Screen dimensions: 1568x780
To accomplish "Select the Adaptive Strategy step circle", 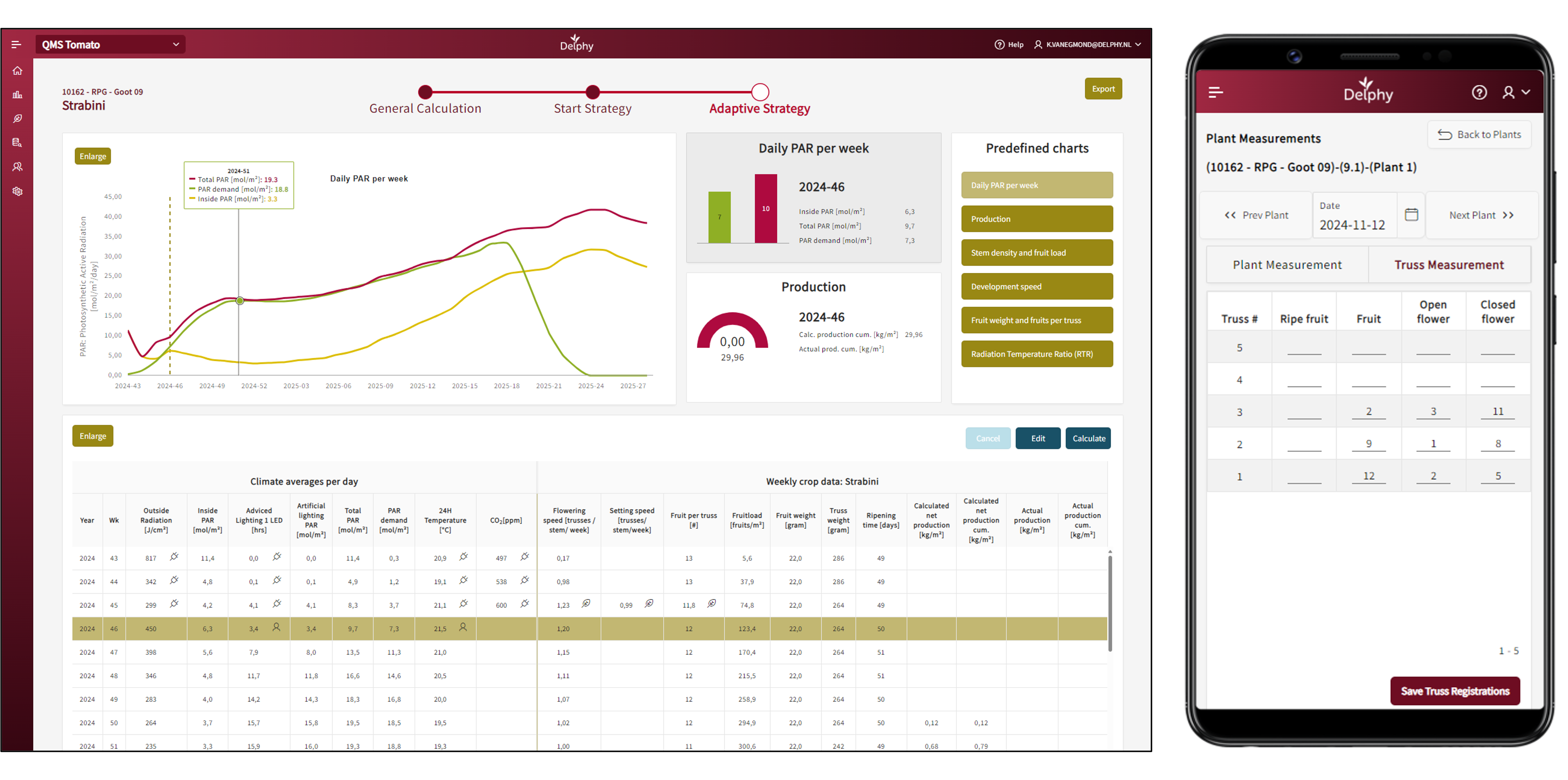I will click(x=760, y=92).
